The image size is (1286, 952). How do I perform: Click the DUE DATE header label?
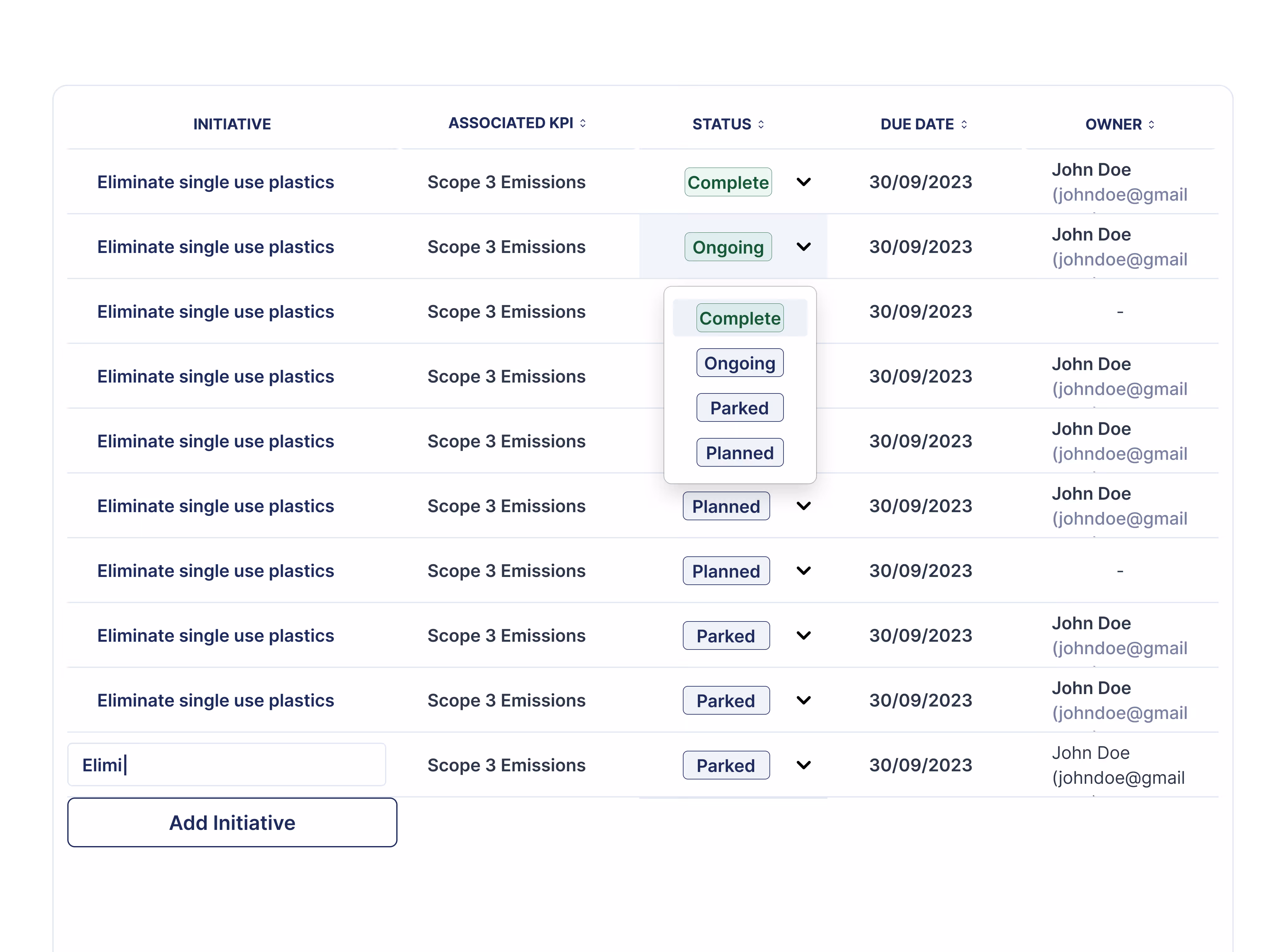tap(917, 125)
